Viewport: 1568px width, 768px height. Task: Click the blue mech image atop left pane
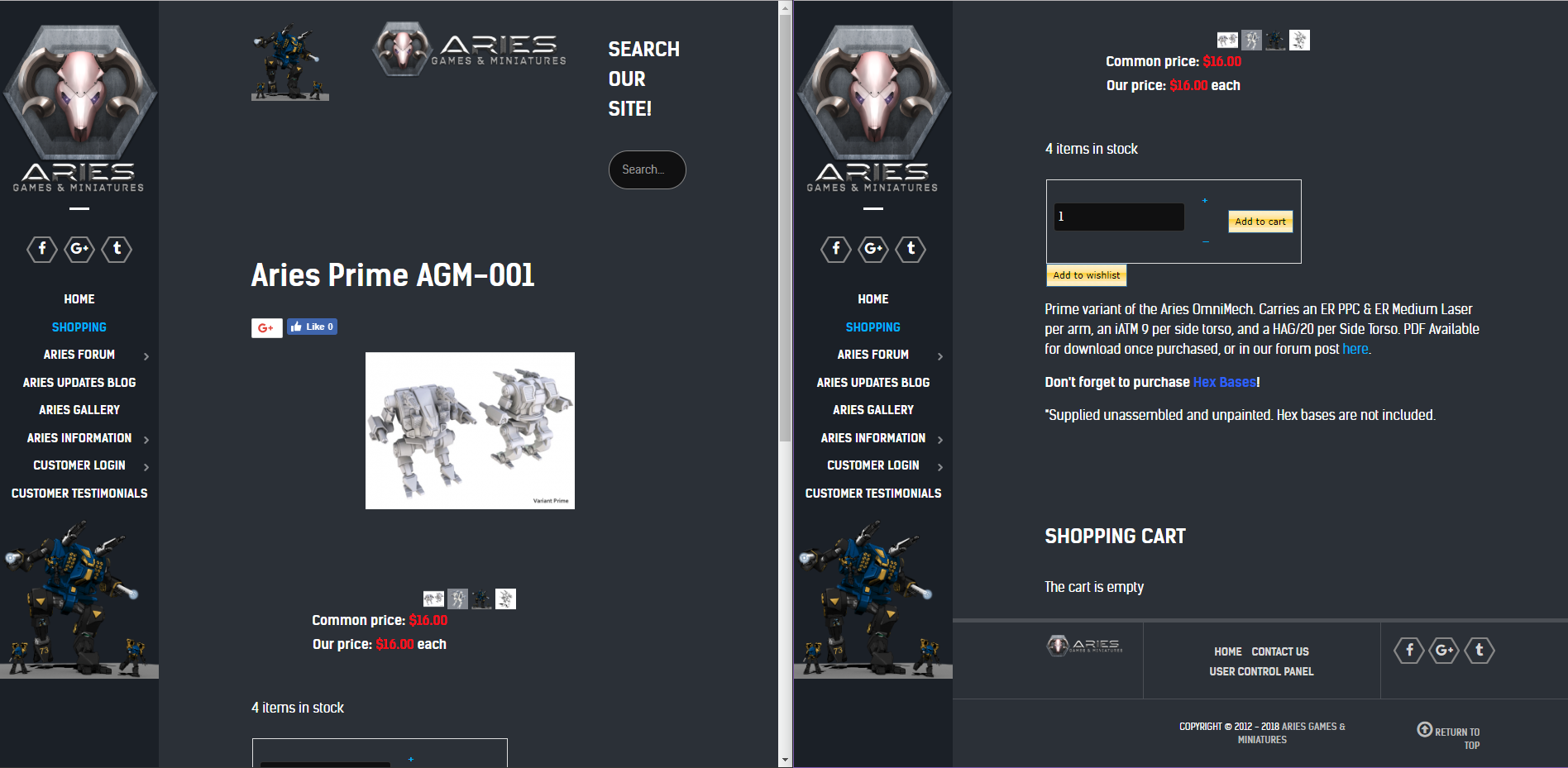(x=290, y=62)
